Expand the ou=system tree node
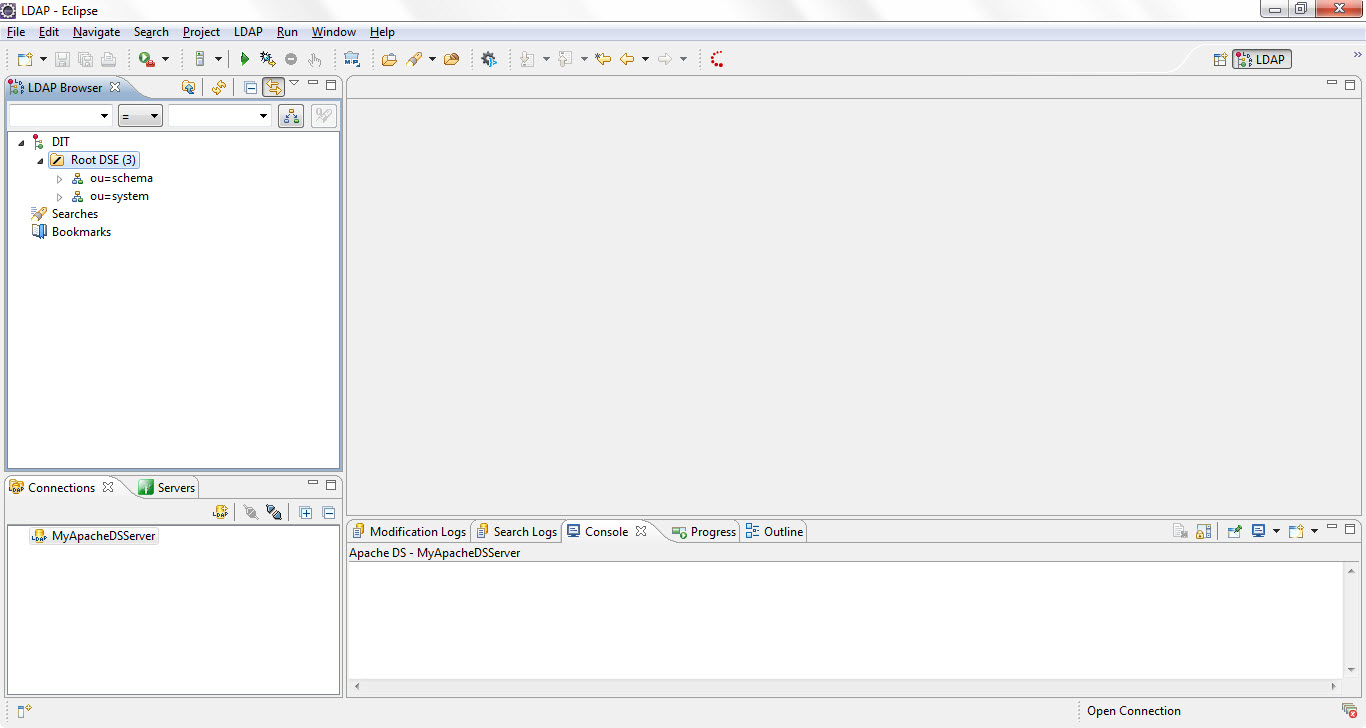The width and height of the screenshot is (1366, 728). pyautogui.click(x=60, y=197)
